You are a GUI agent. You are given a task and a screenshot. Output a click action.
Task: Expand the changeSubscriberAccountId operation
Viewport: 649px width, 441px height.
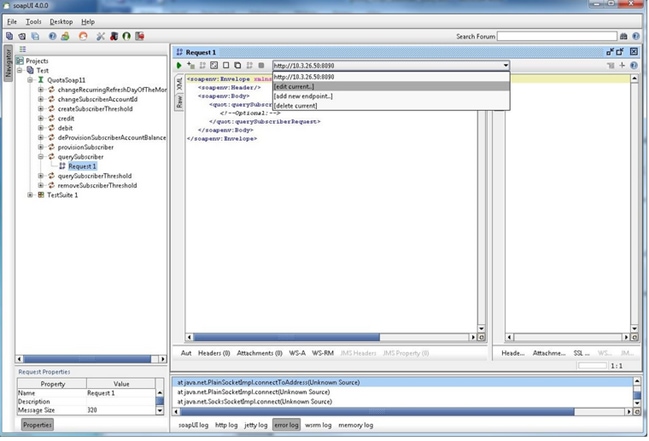click(x=41, y=99)
